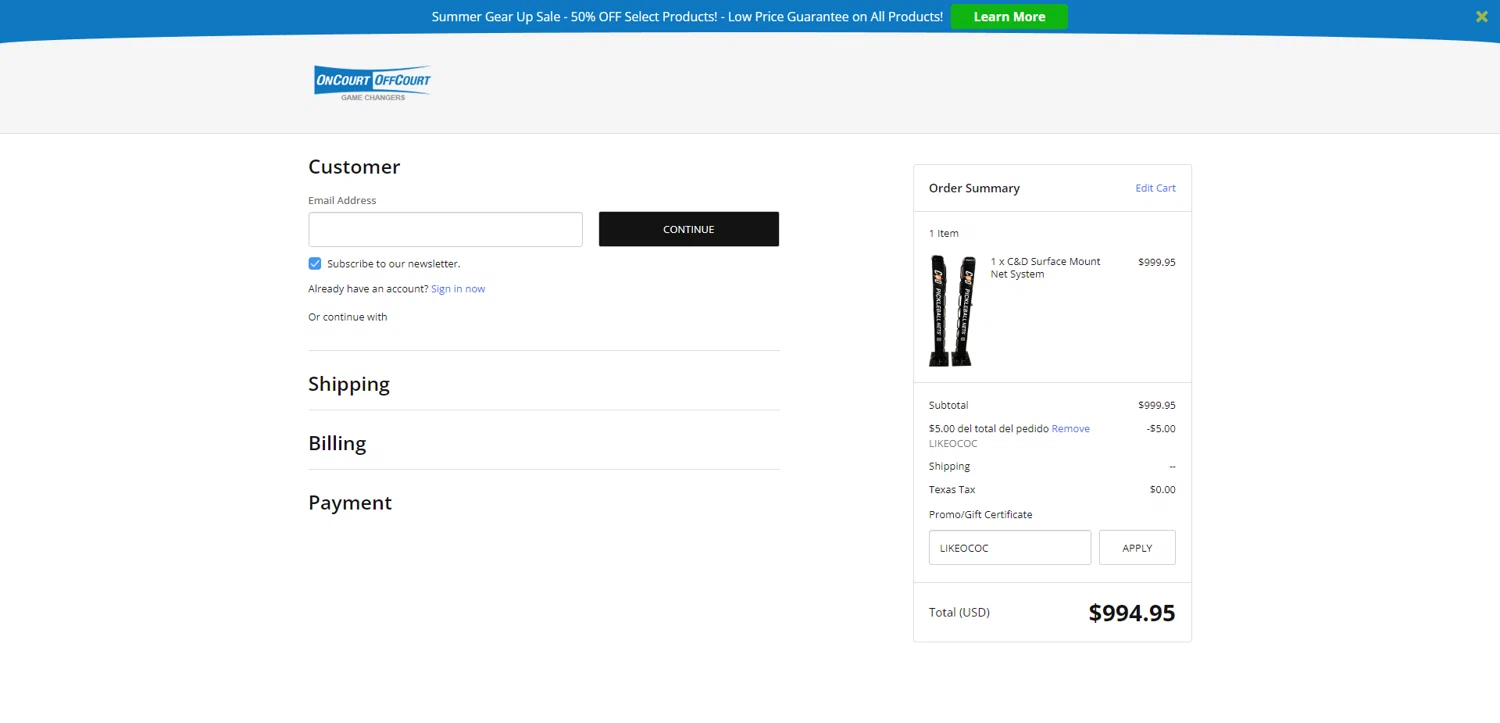Click the Order Summary title
Screen dimensions: 1500x723
click(974, 188)
